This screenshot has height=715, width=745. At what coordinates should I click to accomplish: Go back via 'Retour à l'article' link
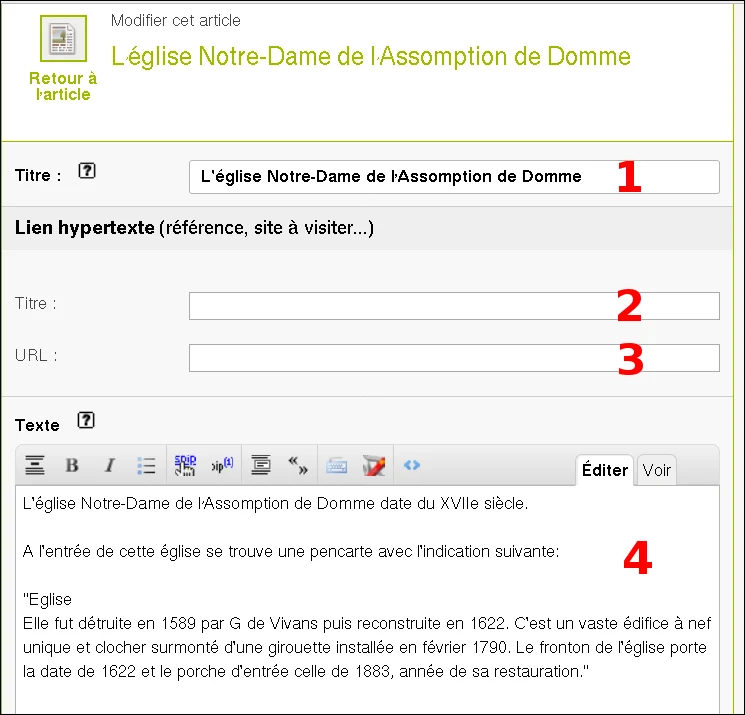coord(63,86)
